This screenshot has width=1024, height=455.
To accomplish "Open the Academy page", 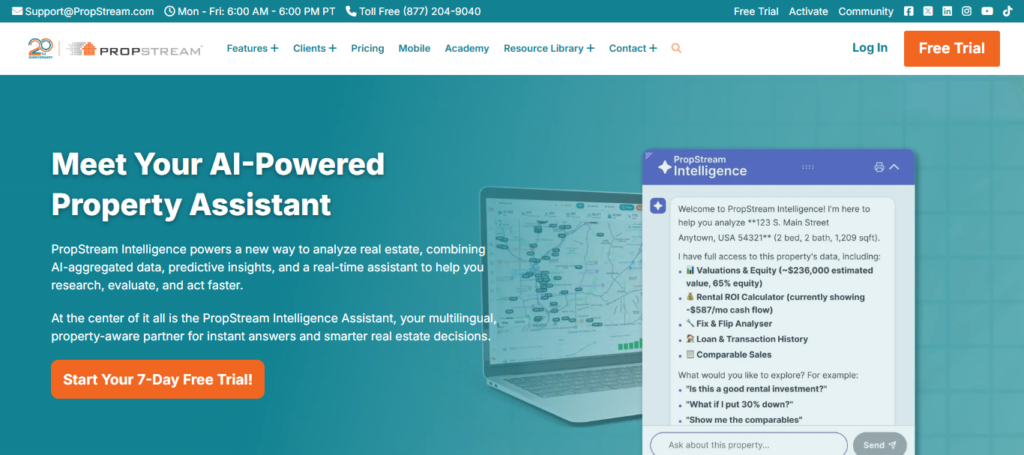I will pos(467,48).
